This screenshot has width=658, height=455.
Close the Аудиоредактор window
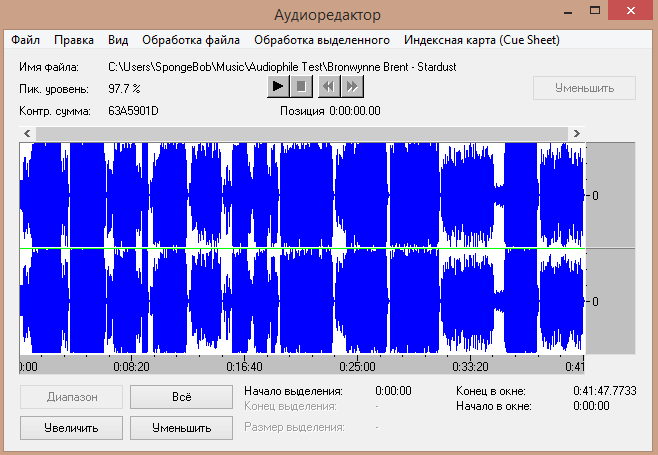coord(631,10)
